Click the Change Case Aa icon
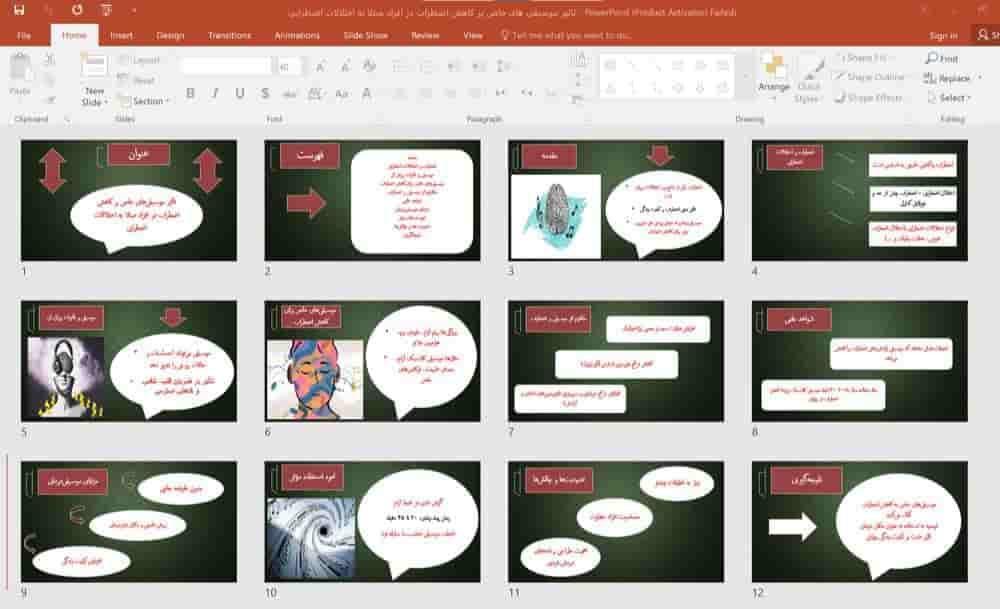Image resolution: width=1000 pixels, height=609 pixels. tap(342, 94)
